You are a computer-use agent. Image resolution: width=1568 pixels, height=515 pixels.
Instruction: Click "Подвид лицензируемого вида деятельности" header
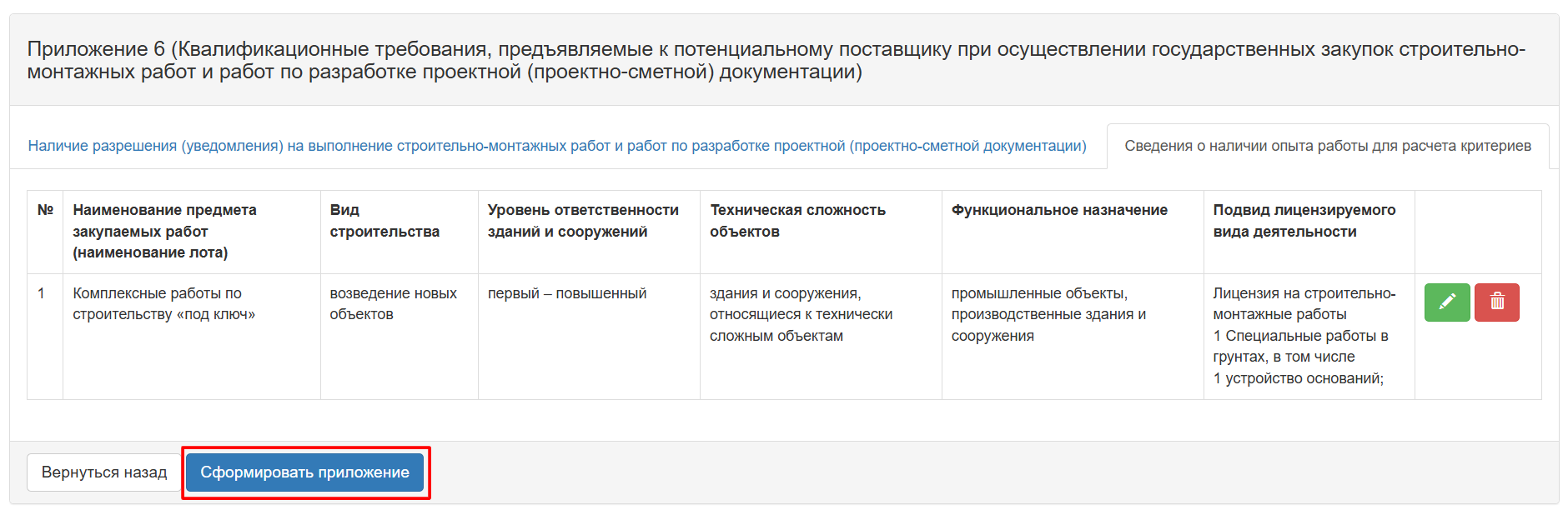[x=1304, y=221]
